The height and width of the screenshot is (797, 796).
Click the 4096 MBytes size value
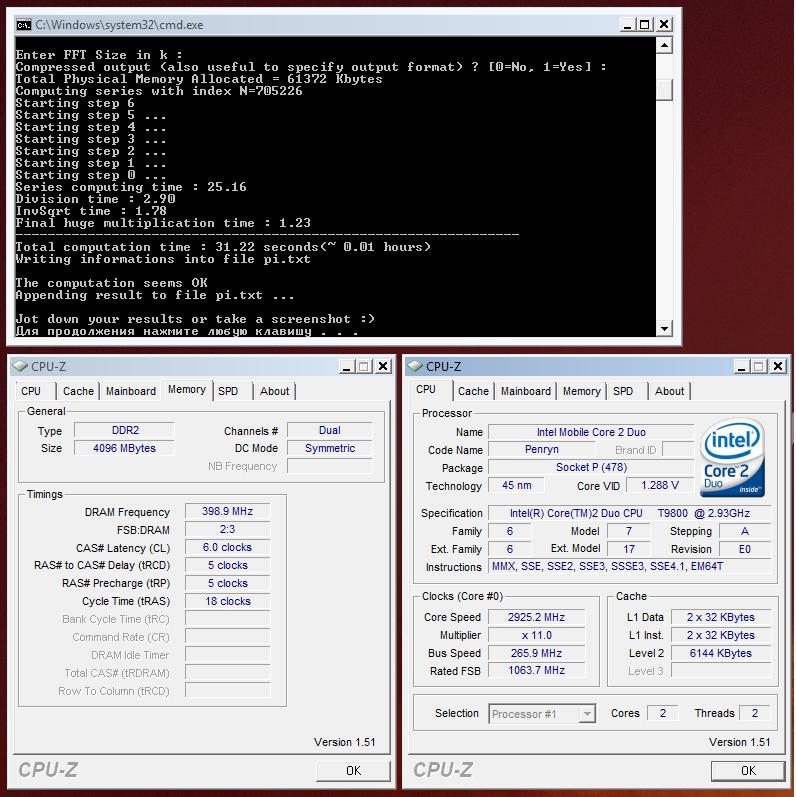click(125, 448)
